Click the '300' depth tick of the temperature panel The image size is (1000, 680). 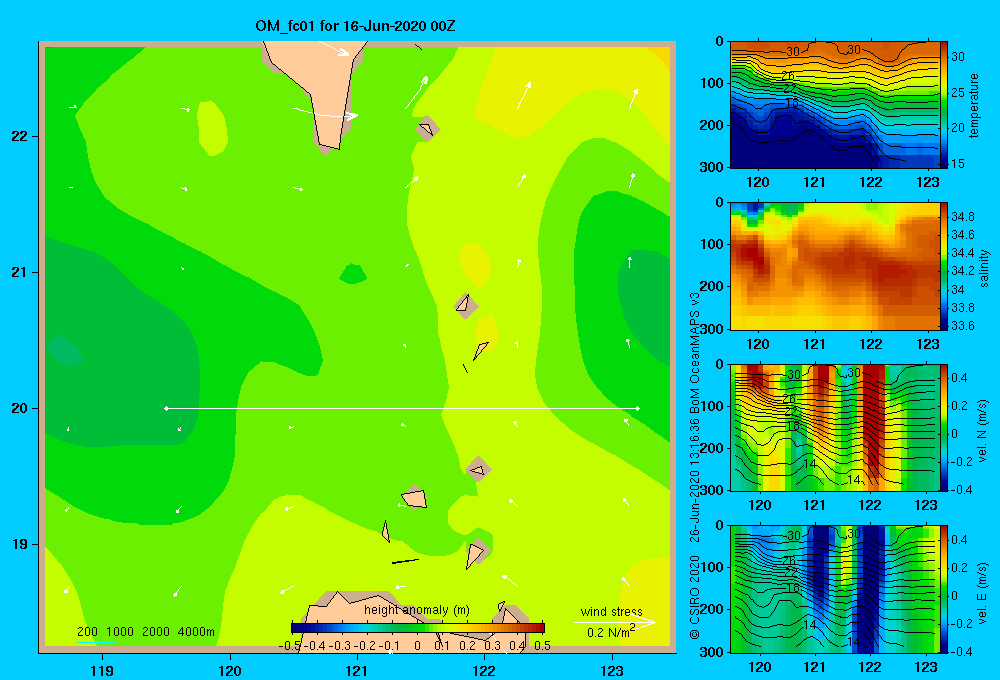pyautogui.click(x=712, y=167)
